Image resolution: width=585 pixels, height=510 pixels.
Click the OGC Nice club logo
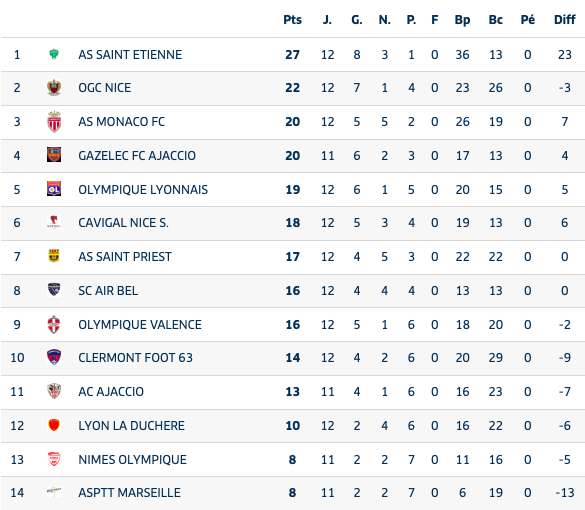tap(54, 88)
